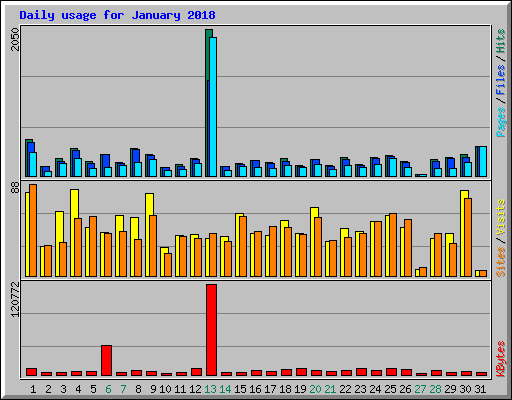Select the orange Visits bar for day 1
Screen dimensions: 512x400
[x=33, y=230]
